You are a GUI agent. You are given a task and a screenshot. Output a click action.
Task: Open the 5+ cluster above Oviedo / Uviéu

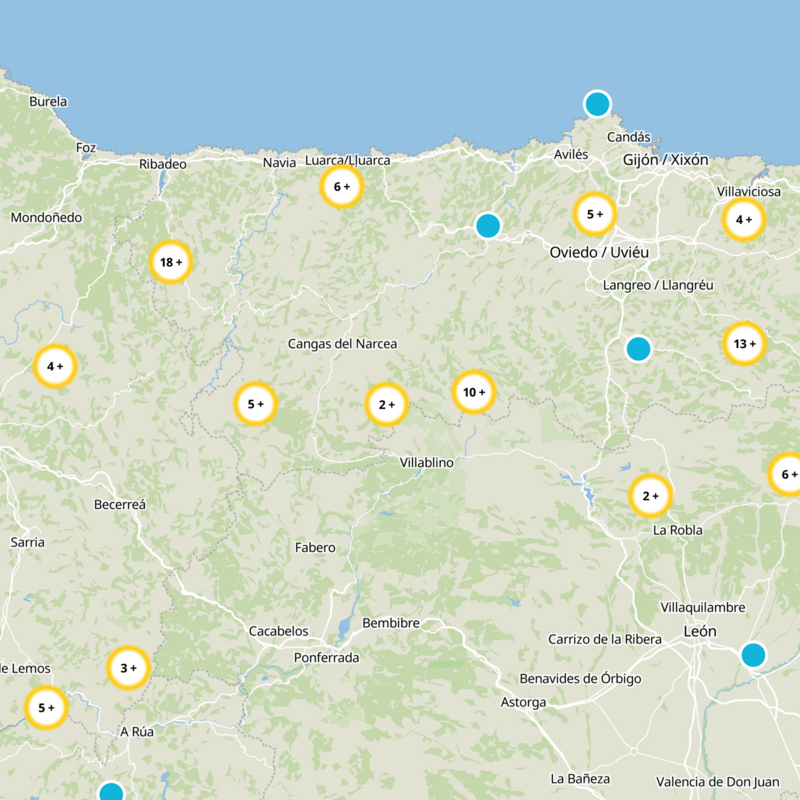pyautogui.click(x=595, y=214)
